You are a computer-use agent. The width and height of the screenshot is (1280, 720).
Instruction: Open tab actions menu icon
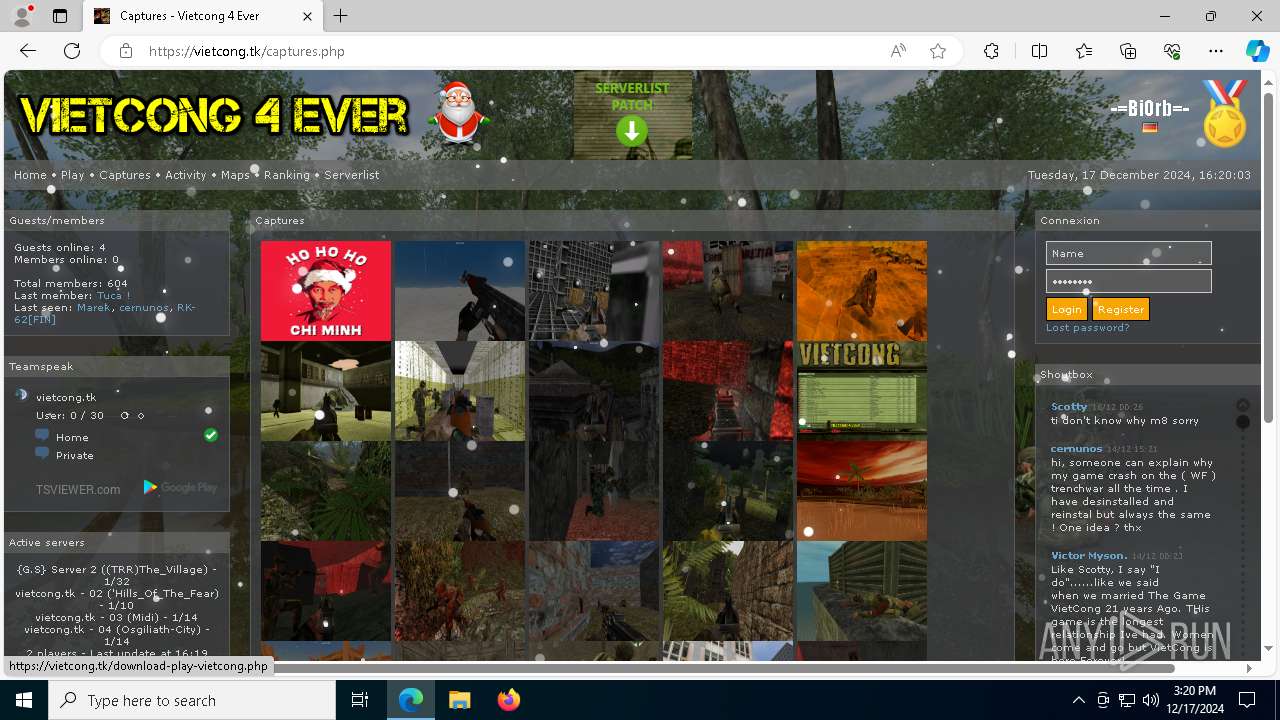60,16
